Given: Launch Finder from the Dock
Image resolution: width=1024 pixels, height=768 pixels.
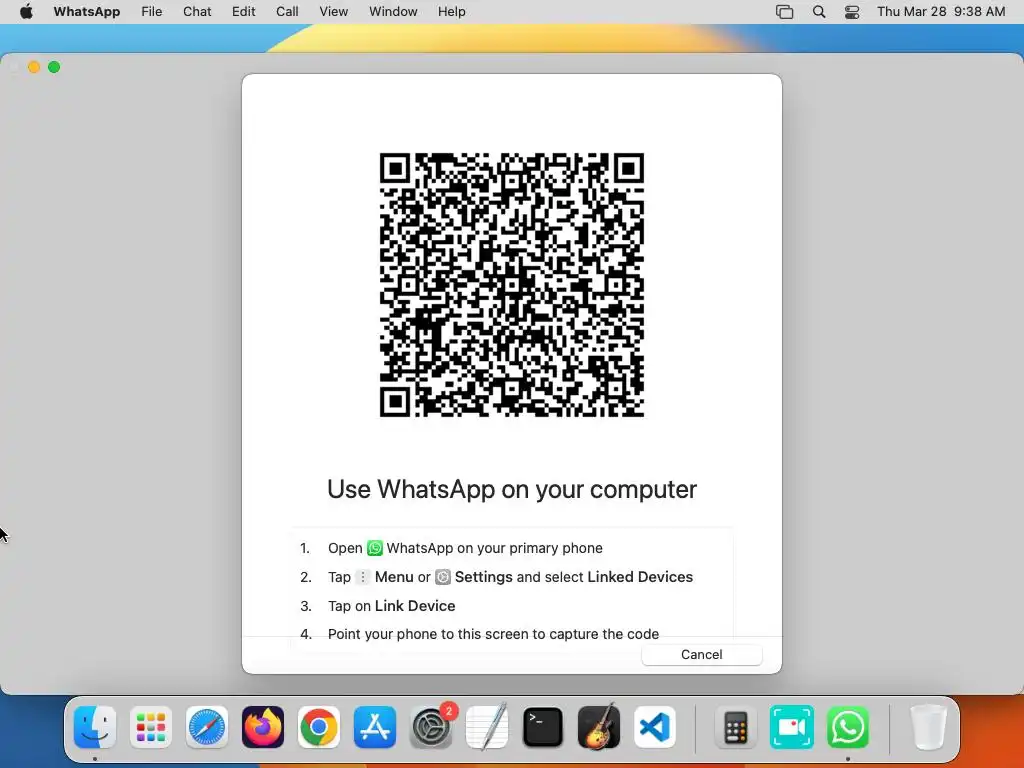Looking at the screenshot, I should pos(95,727).
